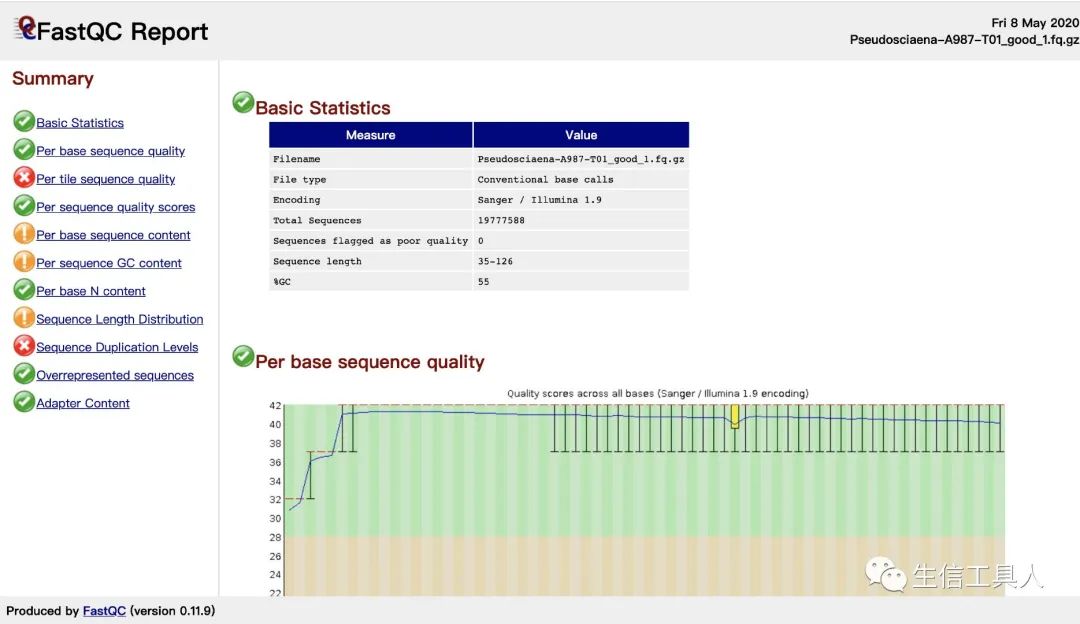Click green check icon beside Overrepresented sequences
The height and width of the screenshot is (624, 1080).
click(23, 373)
